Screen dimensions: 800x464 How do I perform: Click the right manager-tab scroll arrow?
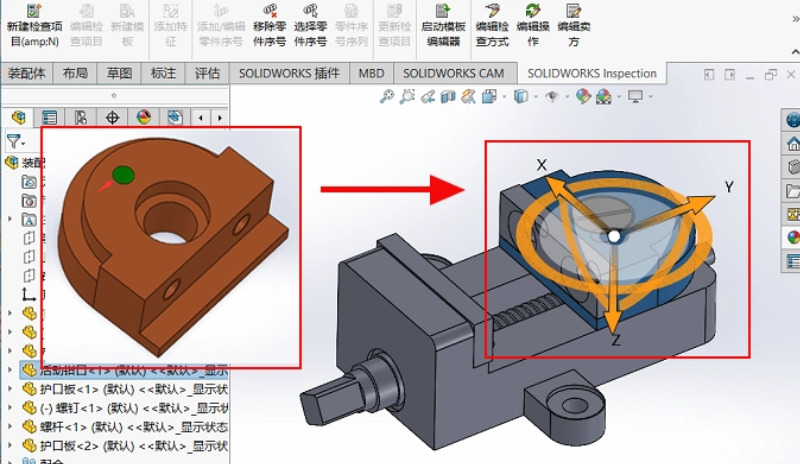[x=220, y=118]
